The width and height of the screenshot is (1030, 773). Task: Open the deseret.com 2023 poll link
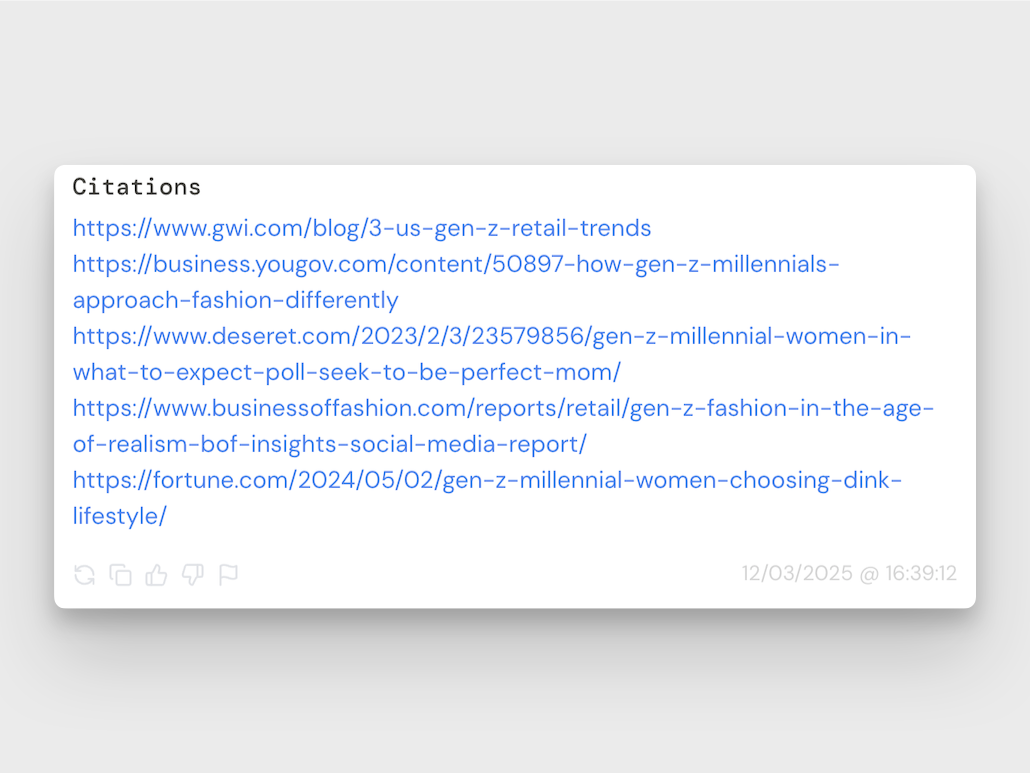coord(492,336)
